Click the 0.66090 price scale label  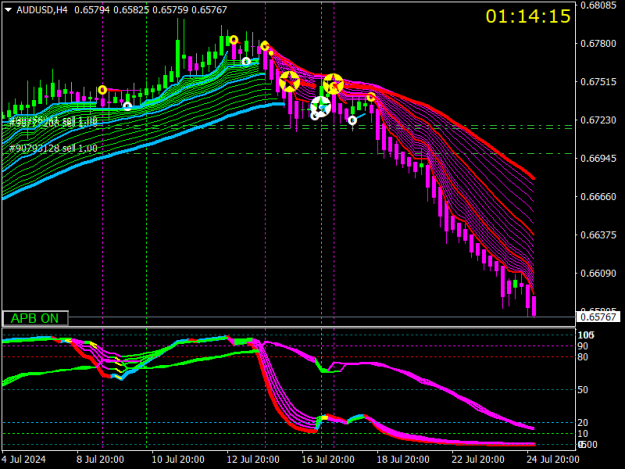point(598,273)
